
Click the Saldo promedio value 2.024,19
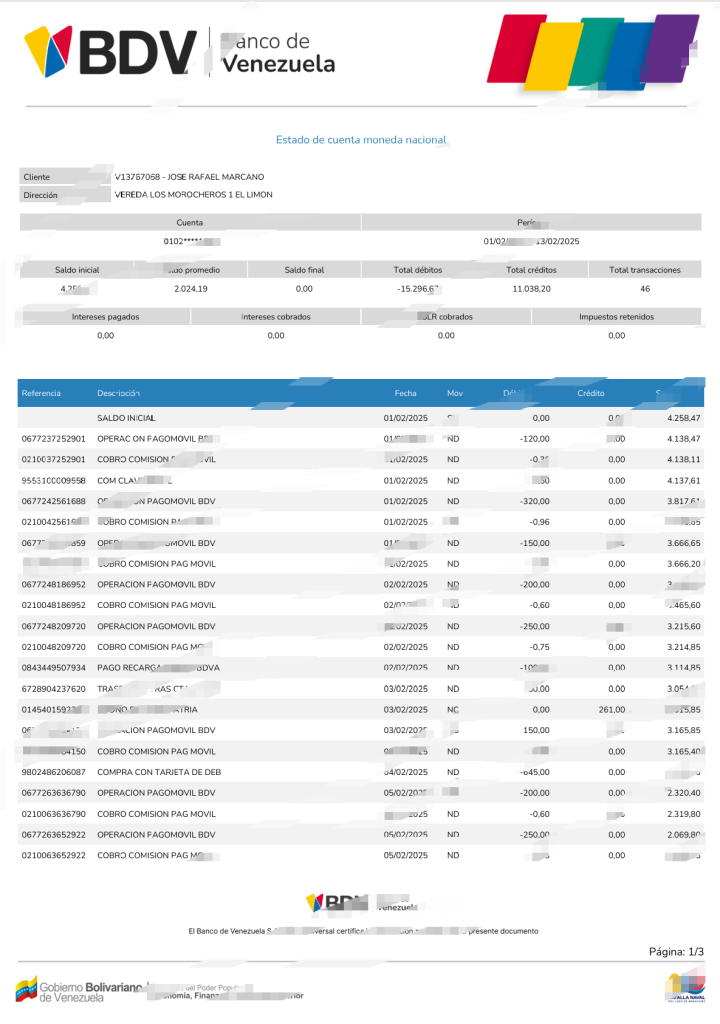click(191, 289)
